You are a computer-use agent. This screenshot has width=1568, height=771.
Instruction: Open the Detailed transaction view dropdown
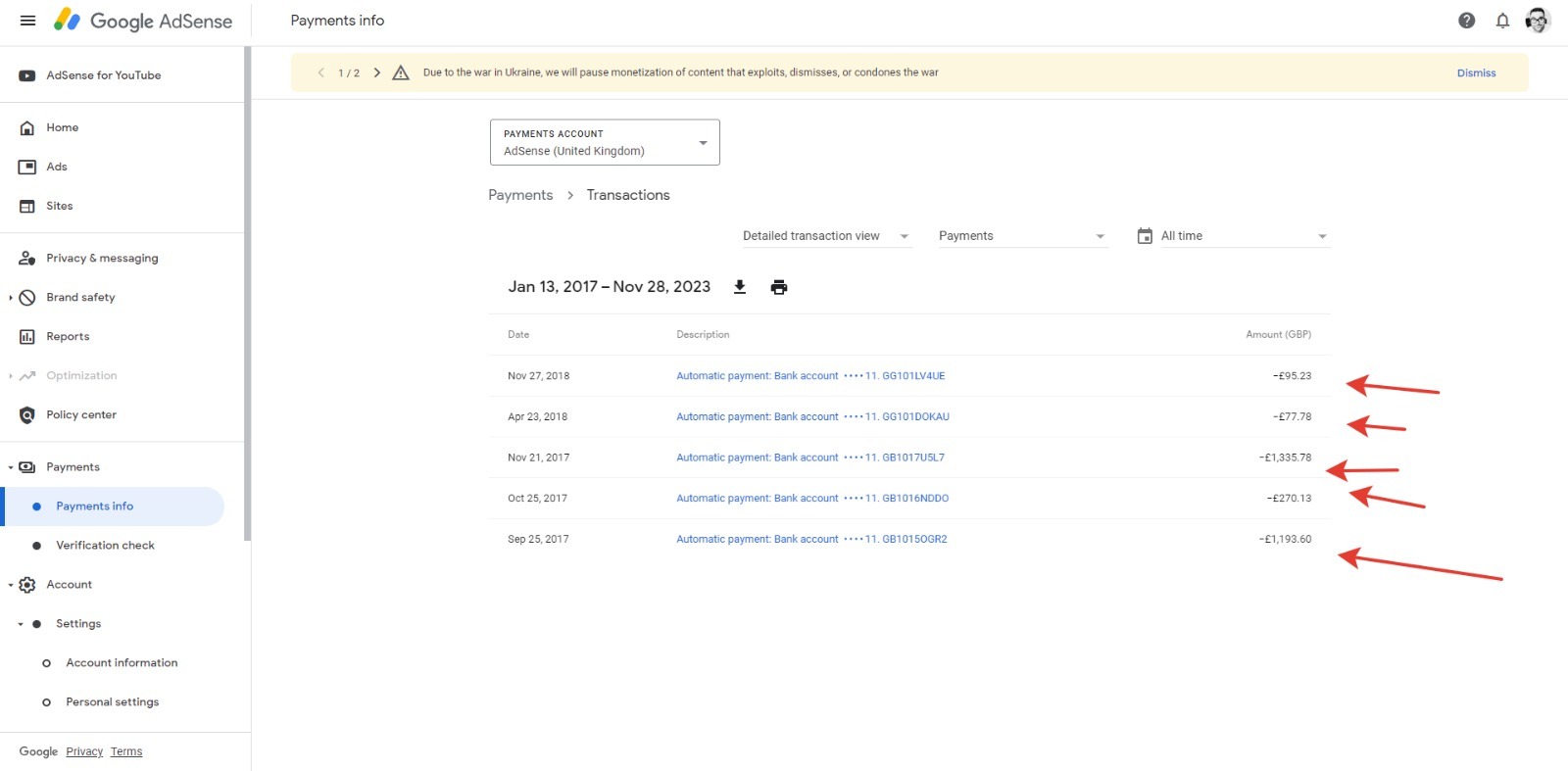click(826, 236)
